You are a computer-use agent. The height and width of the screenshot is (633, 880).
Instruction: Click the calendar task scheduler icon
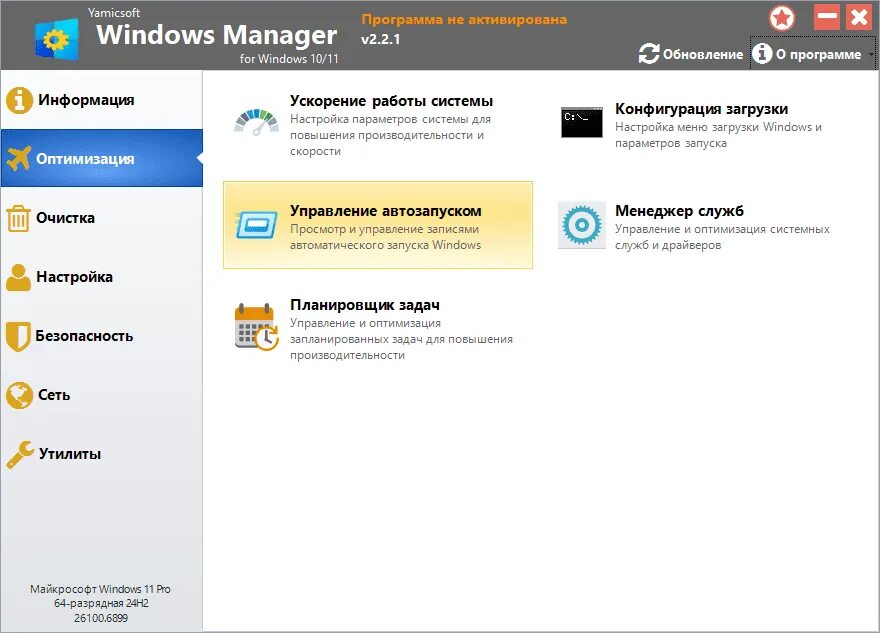pyautogui.click(x=256, y=327)
